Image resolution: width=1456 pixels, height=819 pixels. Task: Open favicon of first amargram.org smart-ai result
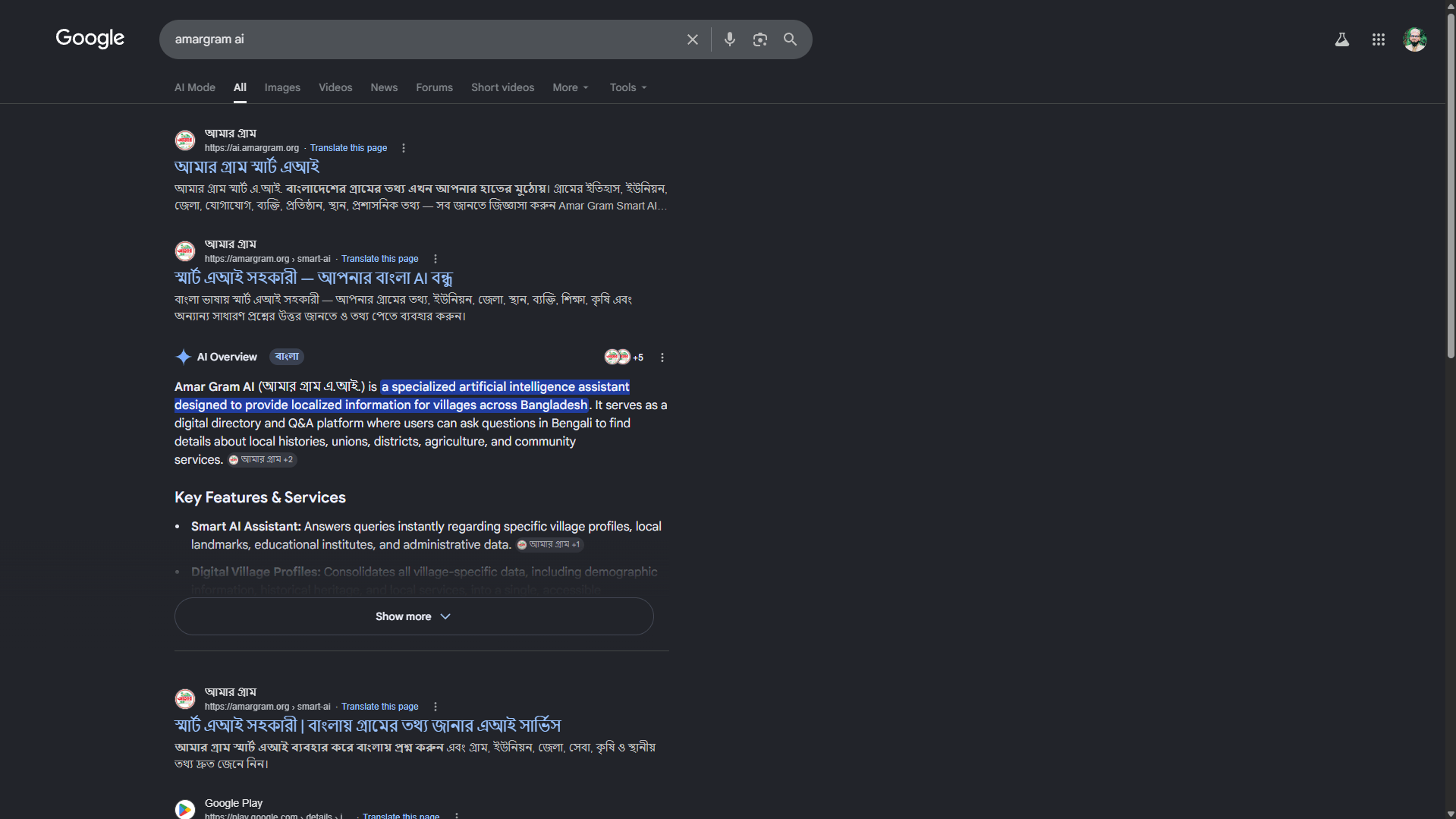tap(185, 251)
